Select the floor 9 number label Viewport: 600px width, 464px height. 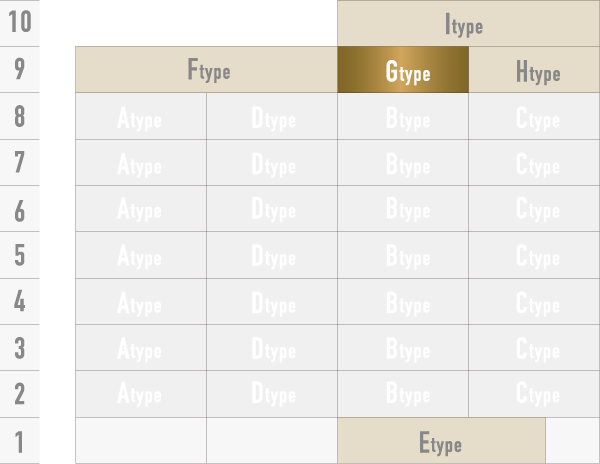20,70
